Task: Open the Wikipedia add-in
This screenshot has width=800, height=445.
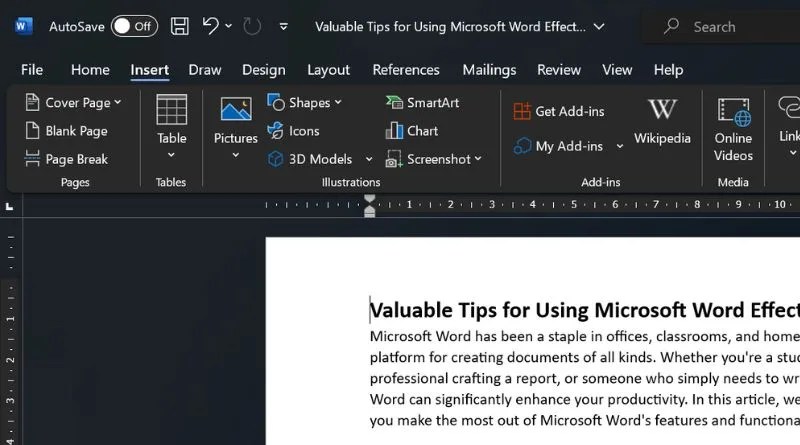Action: coord(662,121)
